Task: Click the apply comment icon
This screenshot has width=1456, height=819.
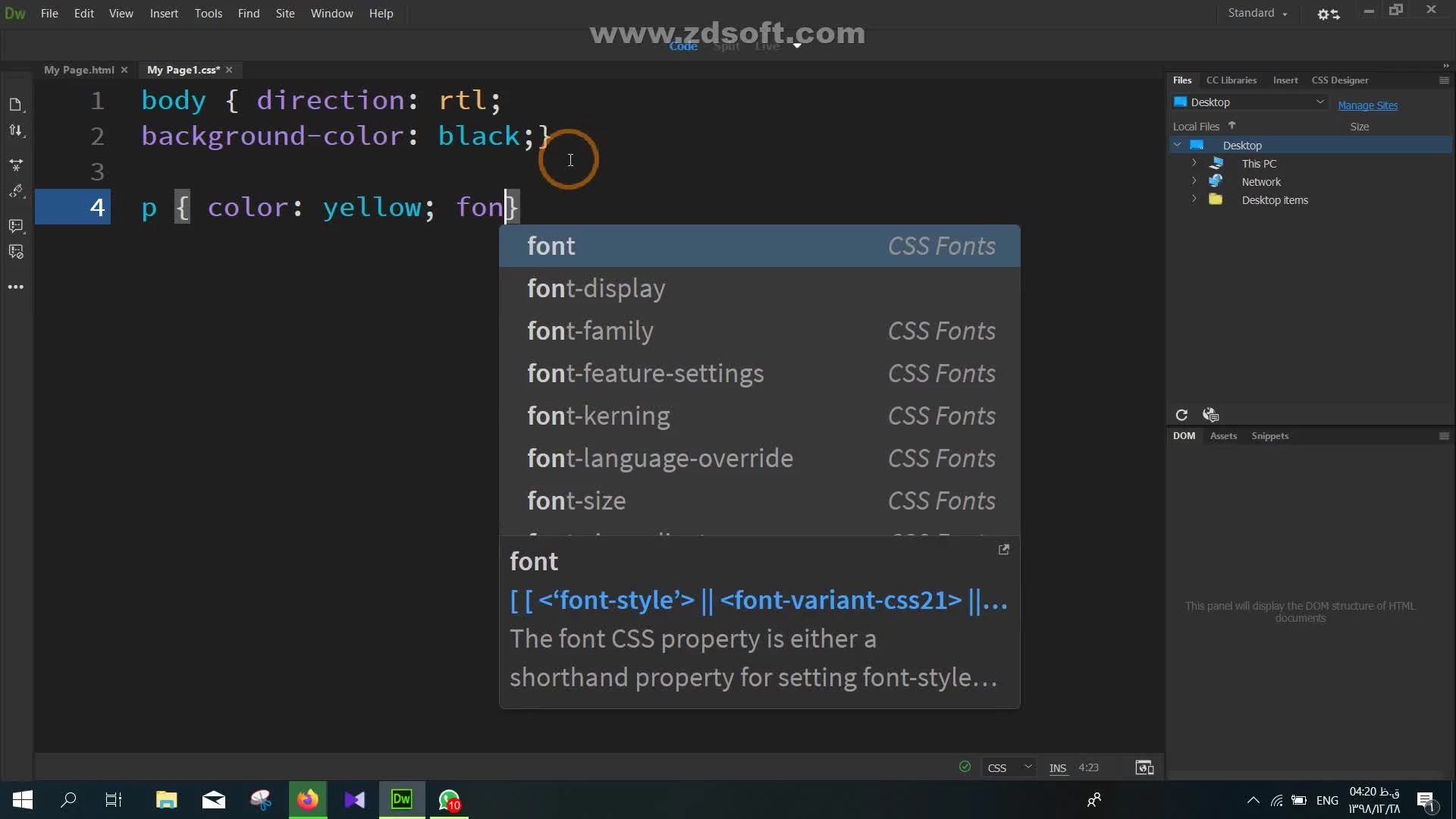Action: [x=15, y=226]
